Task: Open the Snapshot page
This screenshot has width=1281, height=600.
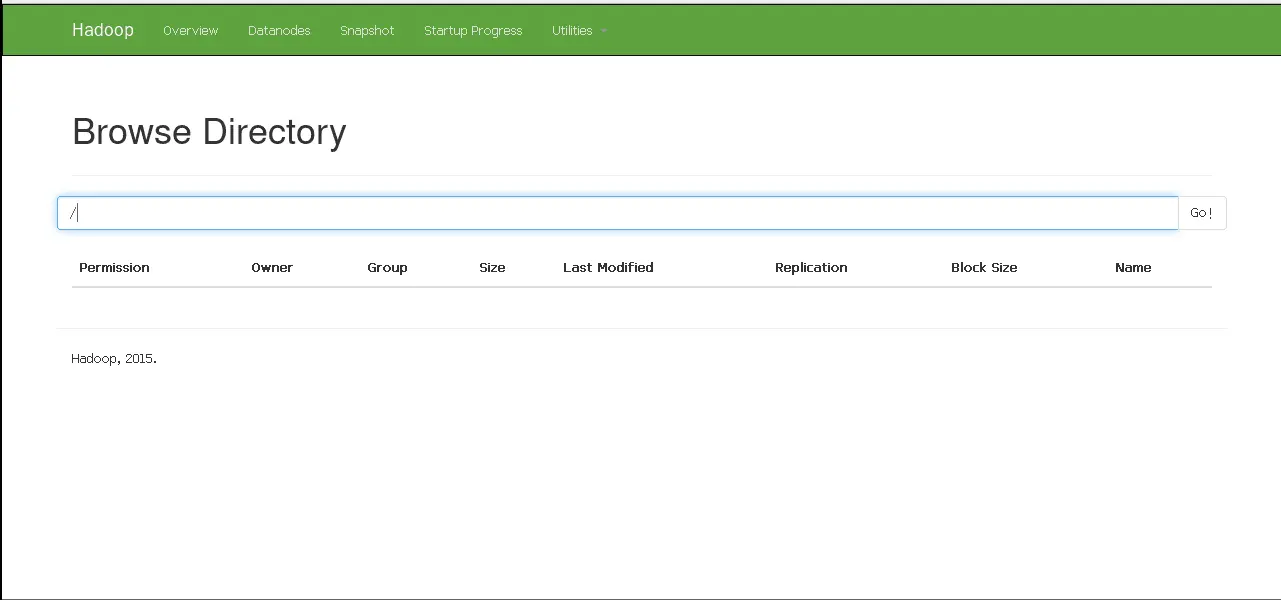Action: (367, 31)
